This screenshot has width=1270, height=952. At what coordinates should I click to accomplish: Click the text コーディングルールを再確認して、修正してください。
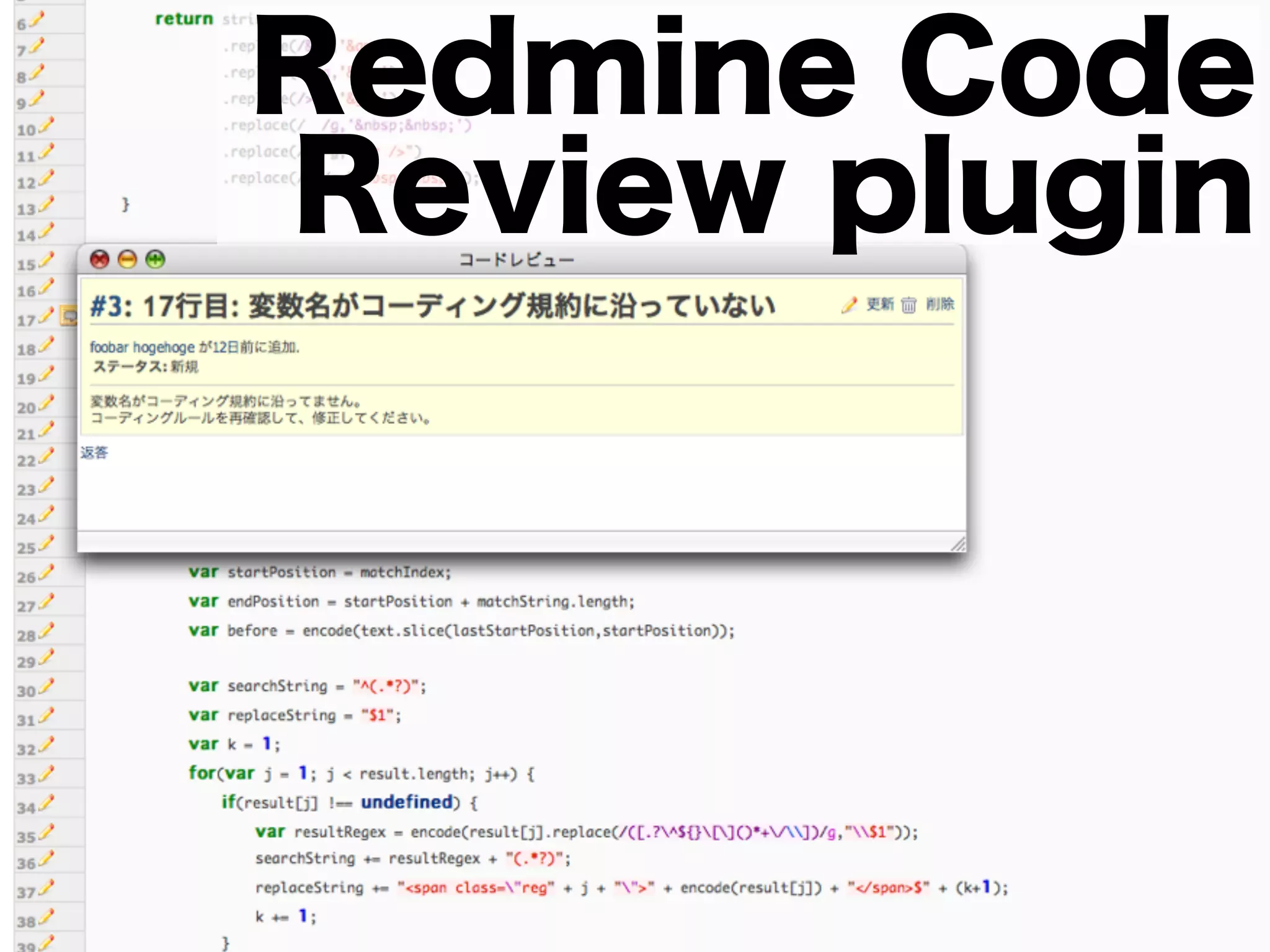coord(261,418)
